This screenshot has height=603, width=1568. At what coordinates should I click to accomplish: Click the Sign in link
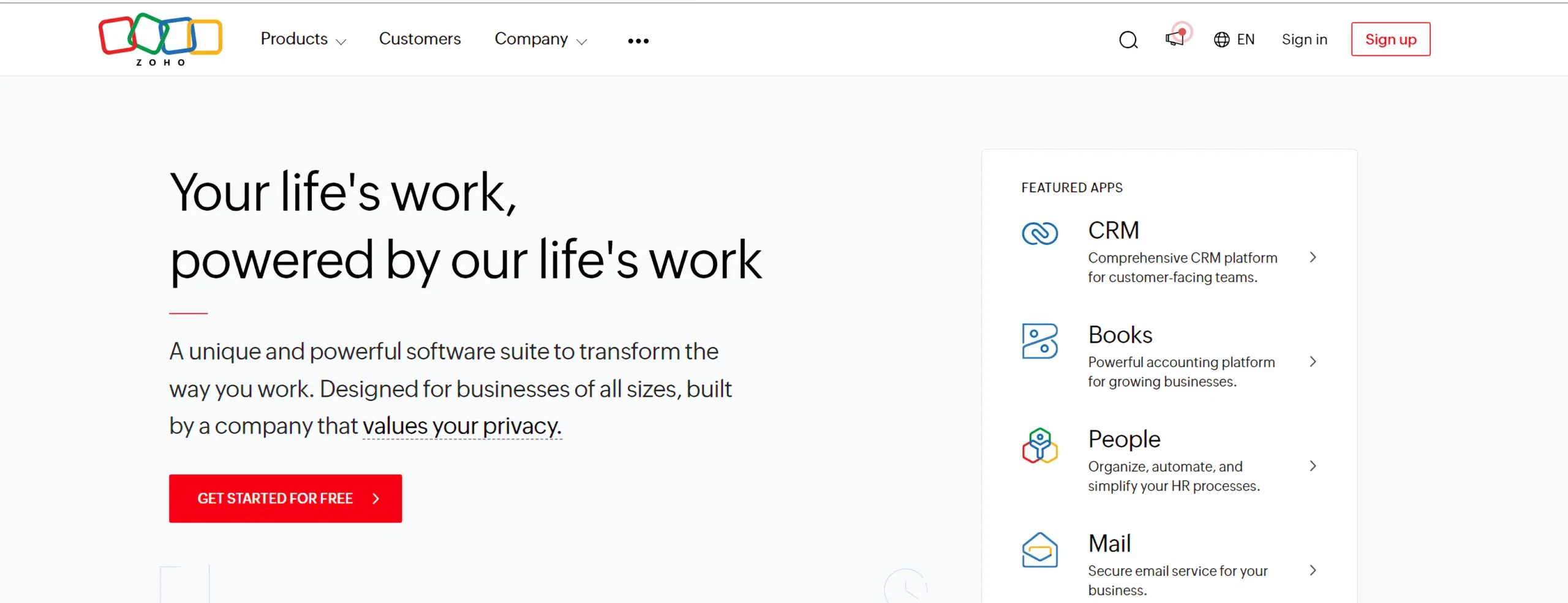coord(1304,40)
